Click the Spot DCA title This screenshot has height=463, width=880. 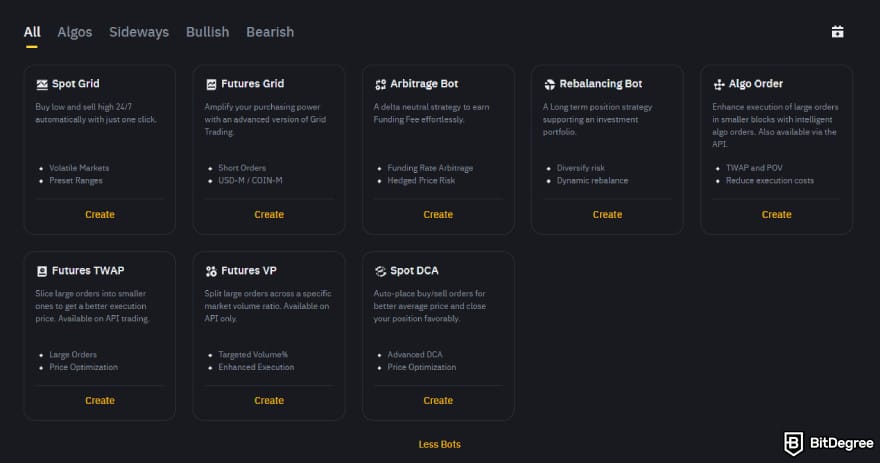pos(414,271)
